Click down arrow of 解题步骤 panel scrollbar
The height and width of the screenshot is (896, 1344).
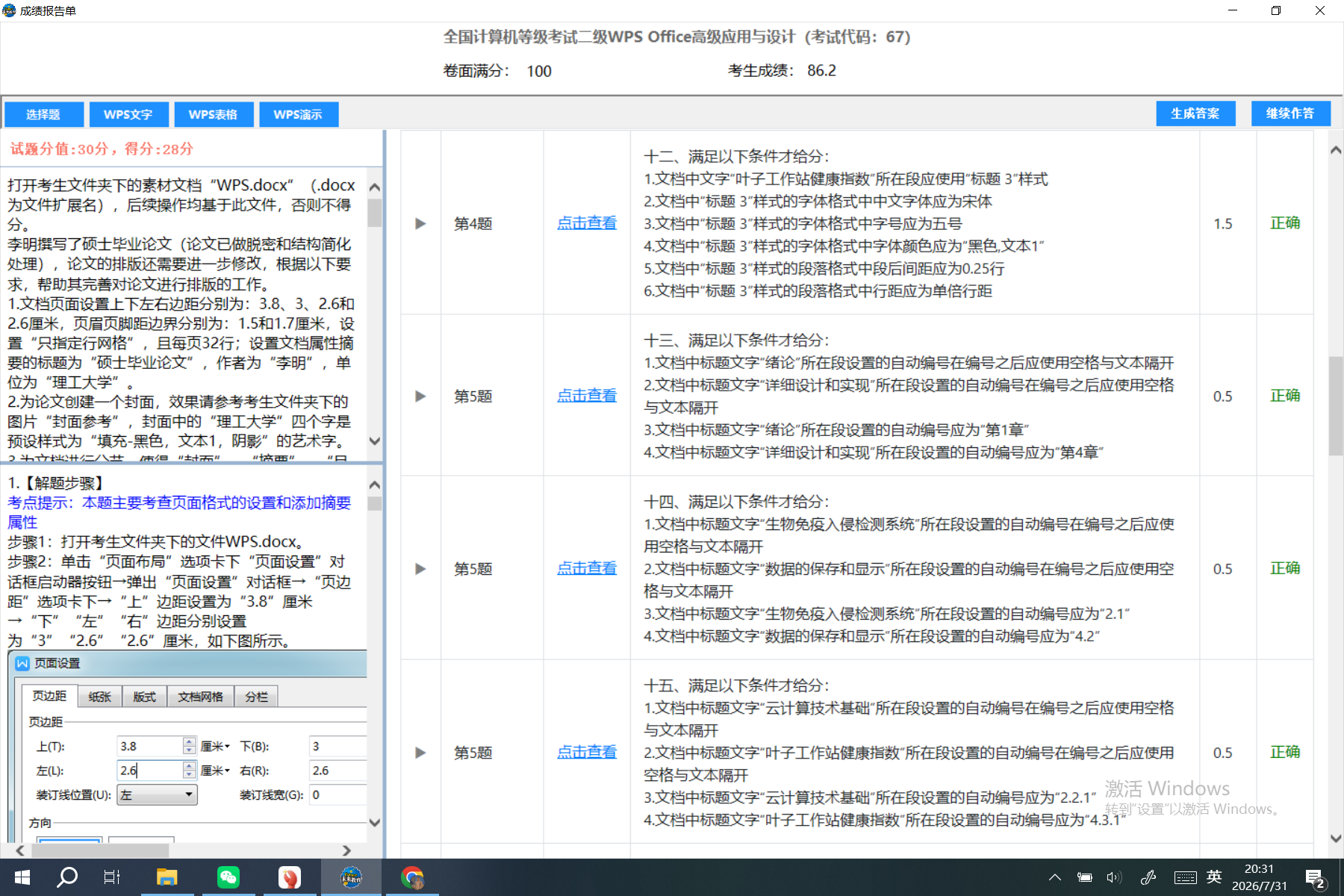tap(375, 823)
